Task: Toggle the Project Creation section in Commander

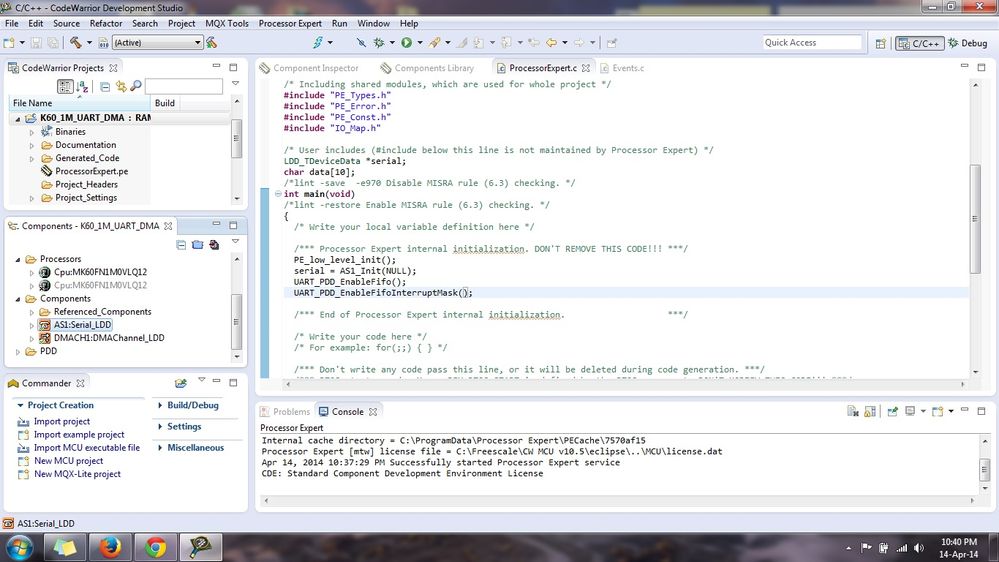Action: pyautogui.click(x=60, y=405)
